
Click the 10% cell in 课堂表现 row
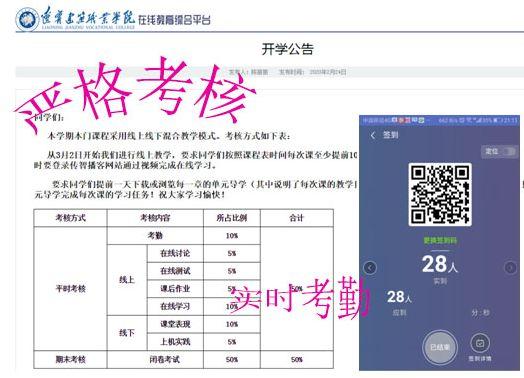[232, 324]
